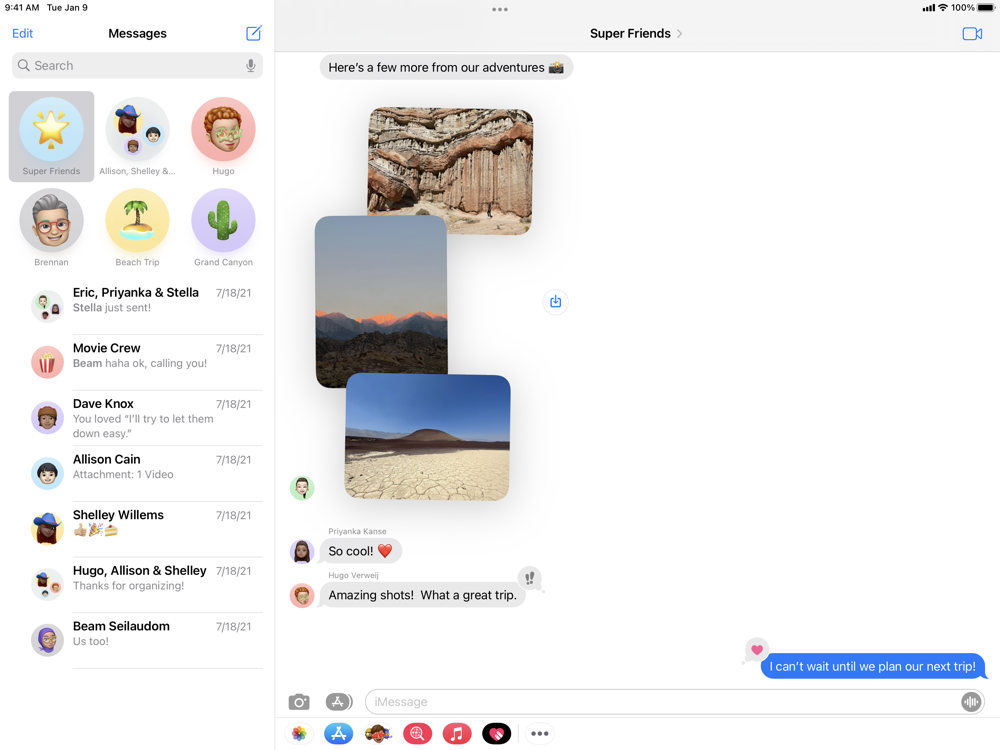The height and width of the screenshot is (750, 1000).
Task: Open the camera to take a photo
Action: tap(299, 702)
